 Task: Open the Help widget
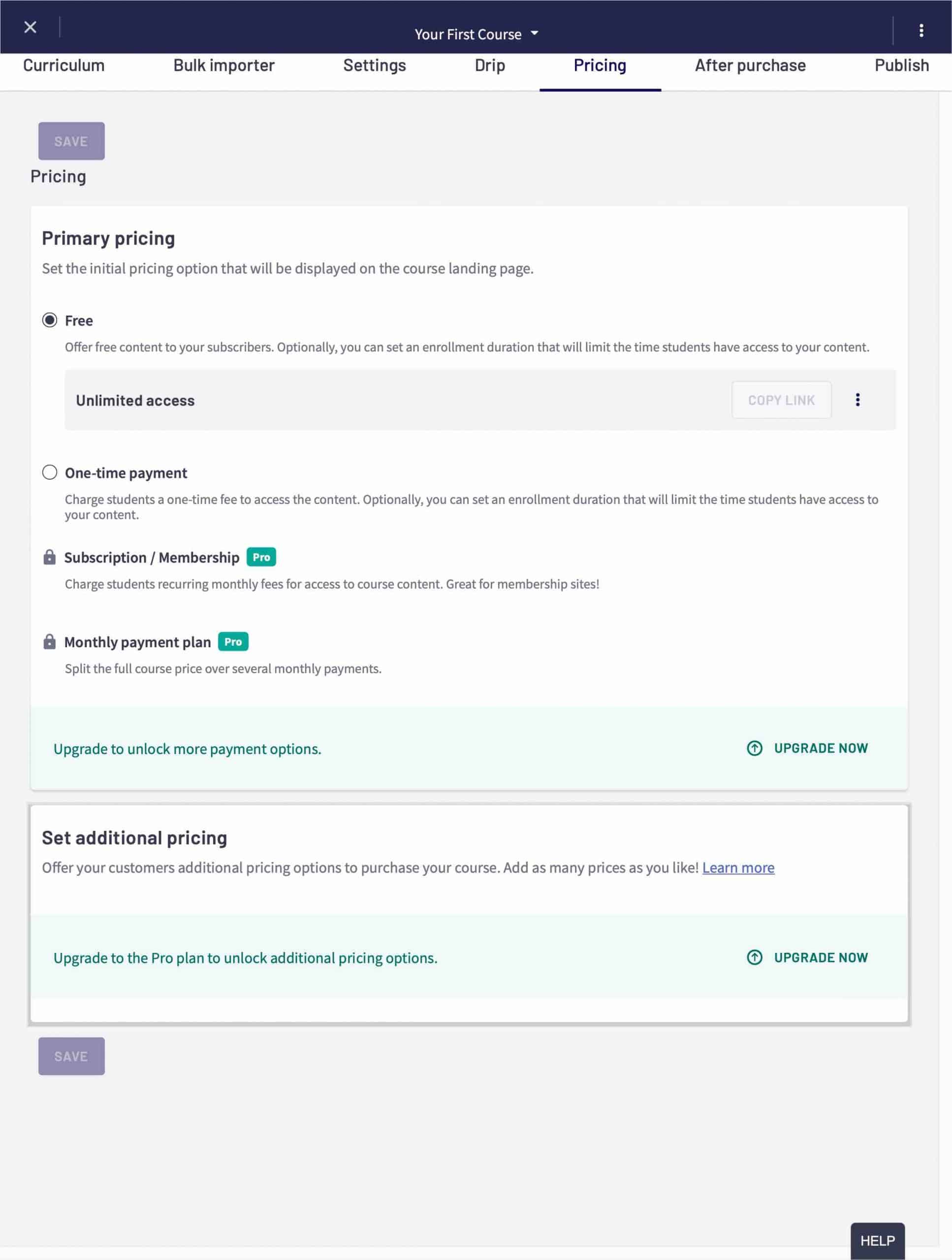(877, 1241)
